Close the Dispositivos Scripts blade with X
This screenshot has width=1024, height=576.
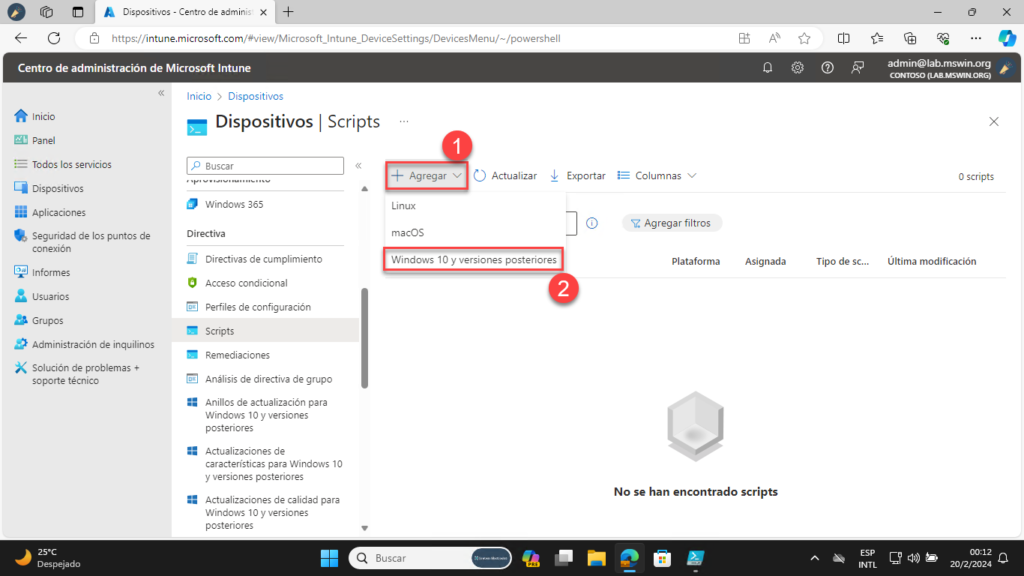[x=993, y=122]
